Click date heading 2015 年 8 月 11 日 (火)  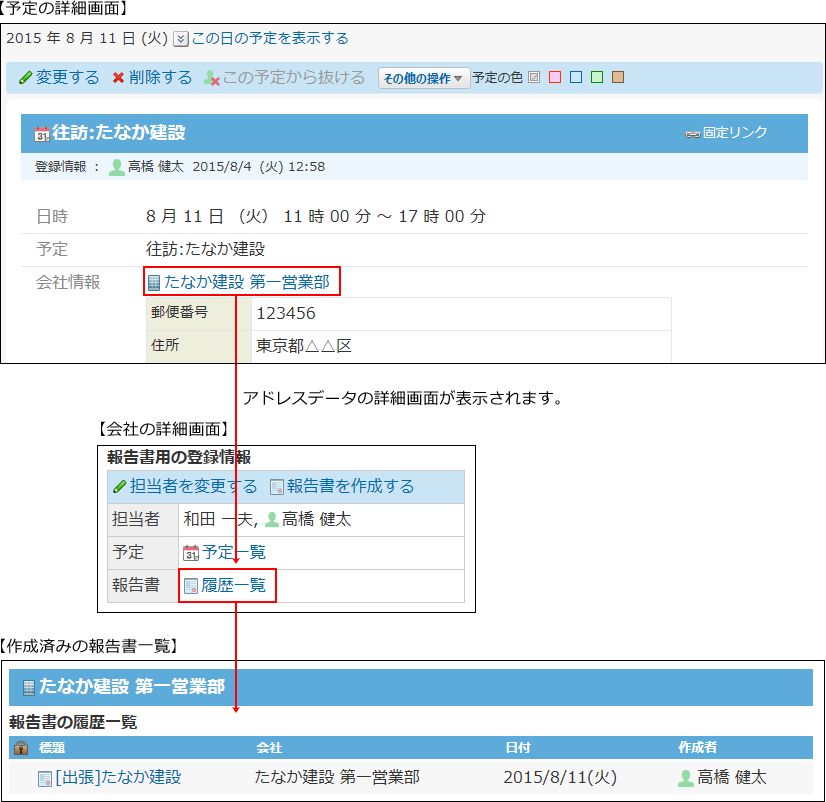point(87,38)
